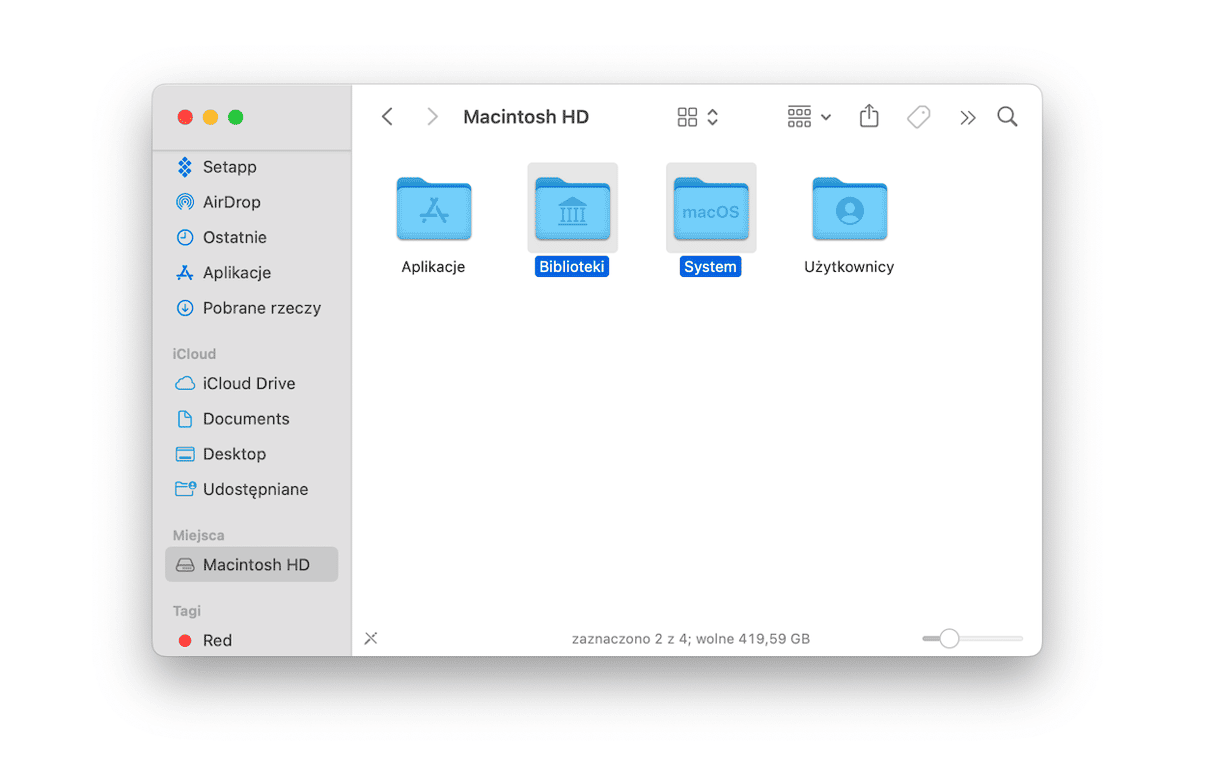
Task: Select the Aplikacje folder icon
Action: (x=434, y=208)
